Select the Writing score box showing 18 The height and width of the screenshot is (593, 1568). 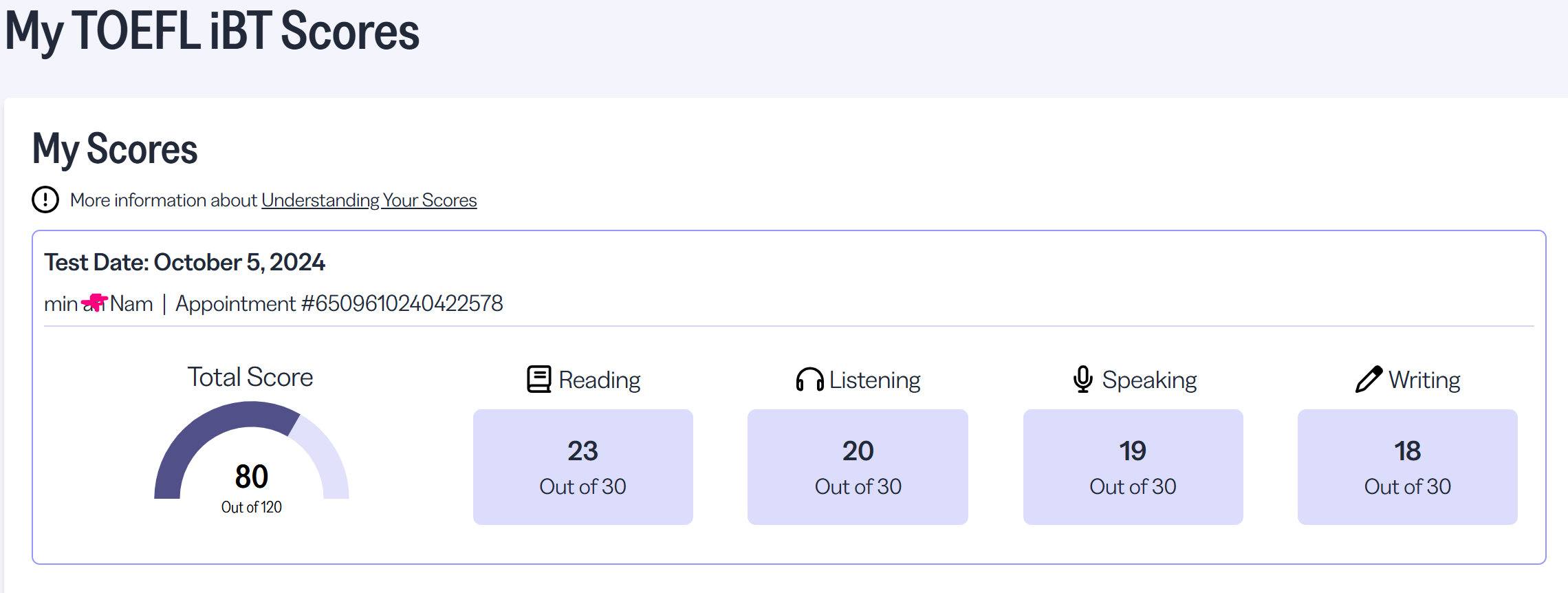pyautogui.click(x=1407, y=466)
